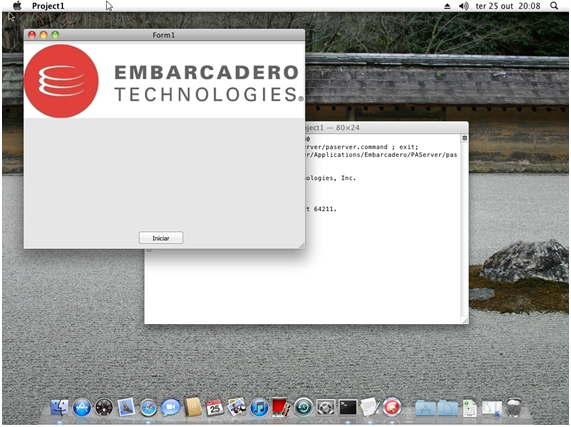571x427 pixels.
Task: Launch Photo Booth from the Dock
Action: pyautogui.click(x=281, y=407)
